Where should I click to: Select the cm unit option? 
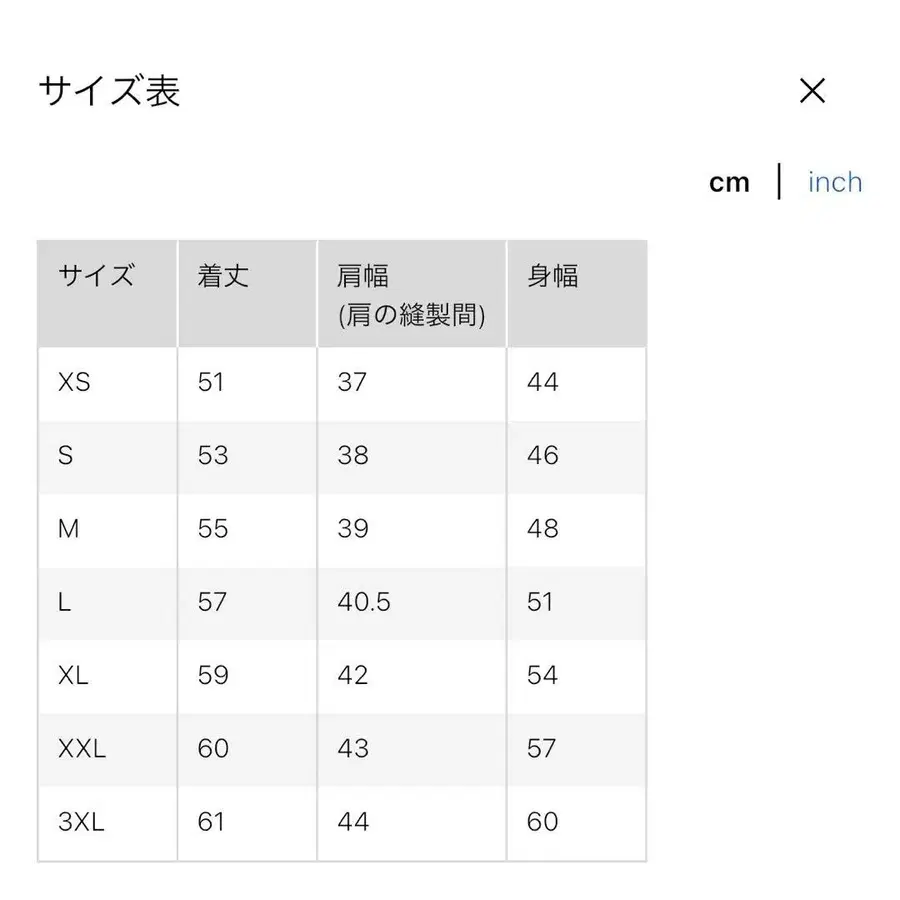(729, 181)
